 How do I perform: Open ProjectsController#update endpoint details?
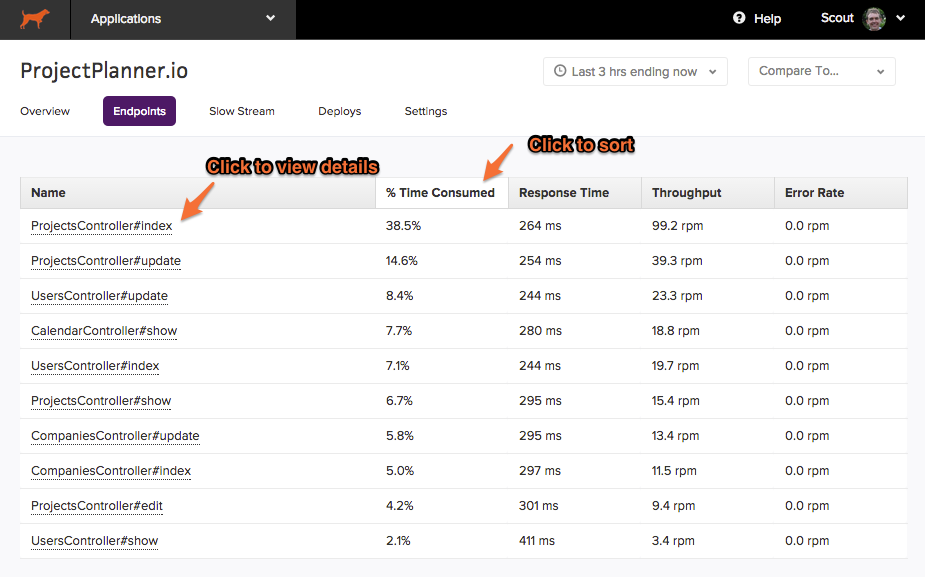pyautogui.click(x=106, y=261)
